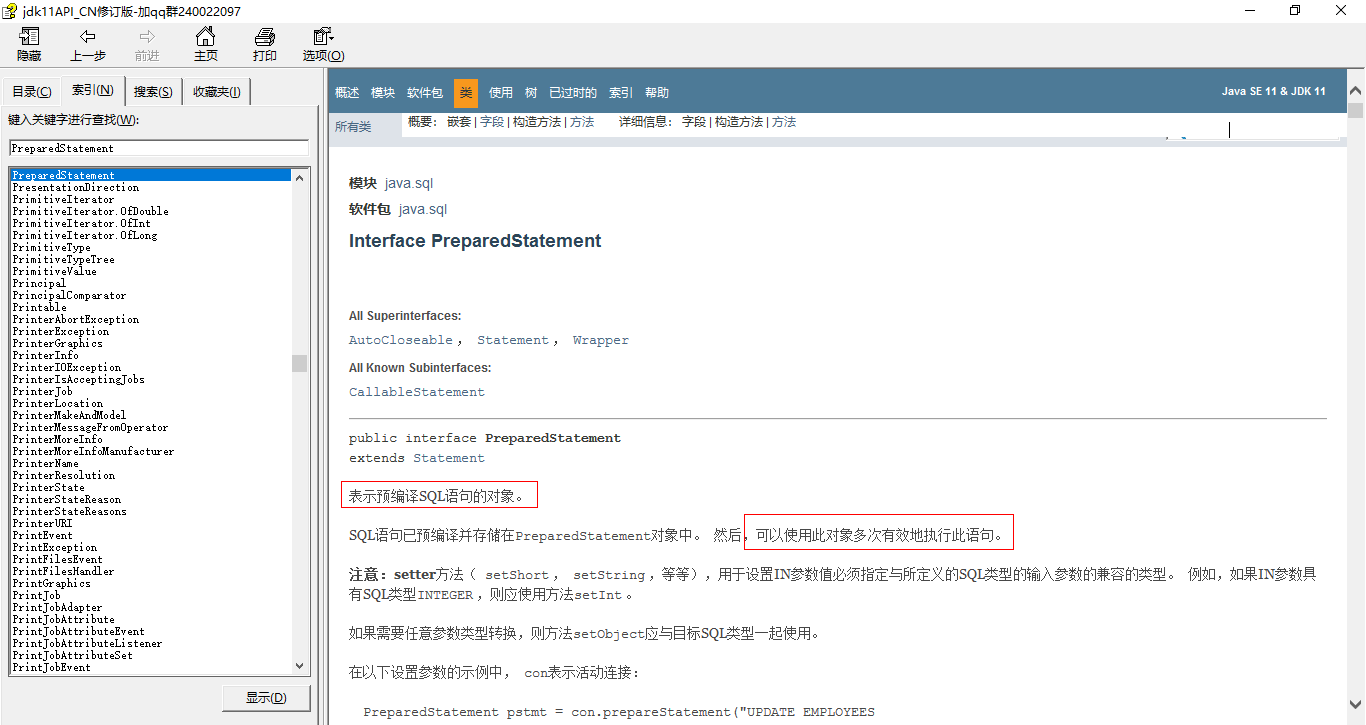Image resolution: width=1366 pixels, height=725 pixels.
Task: Click the 所有类 (All Classes) link
Action: pyautogui.click(x=353, y=127)
